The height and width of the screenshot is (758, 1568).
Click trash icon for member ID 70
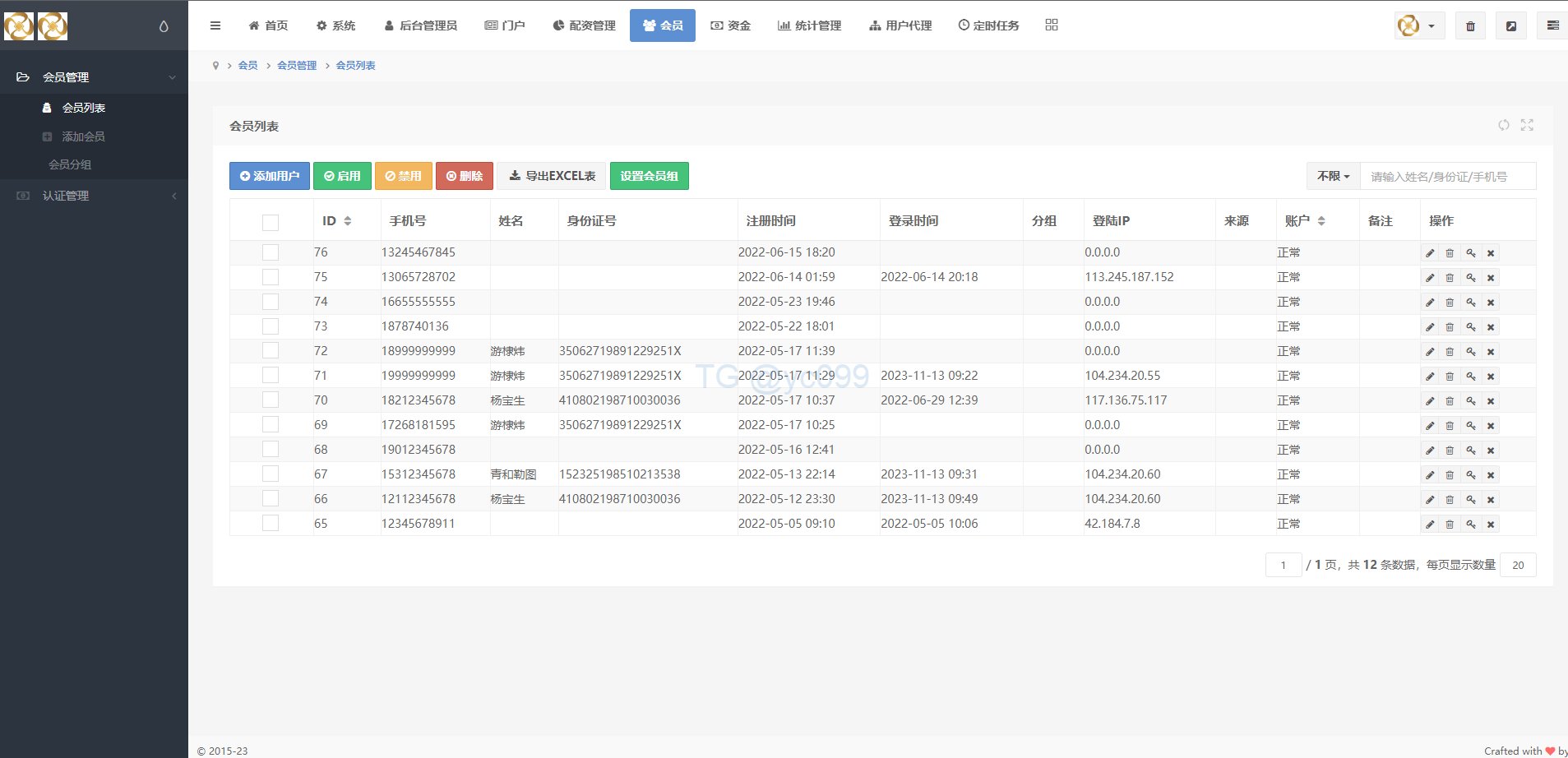coord(1450,401)
